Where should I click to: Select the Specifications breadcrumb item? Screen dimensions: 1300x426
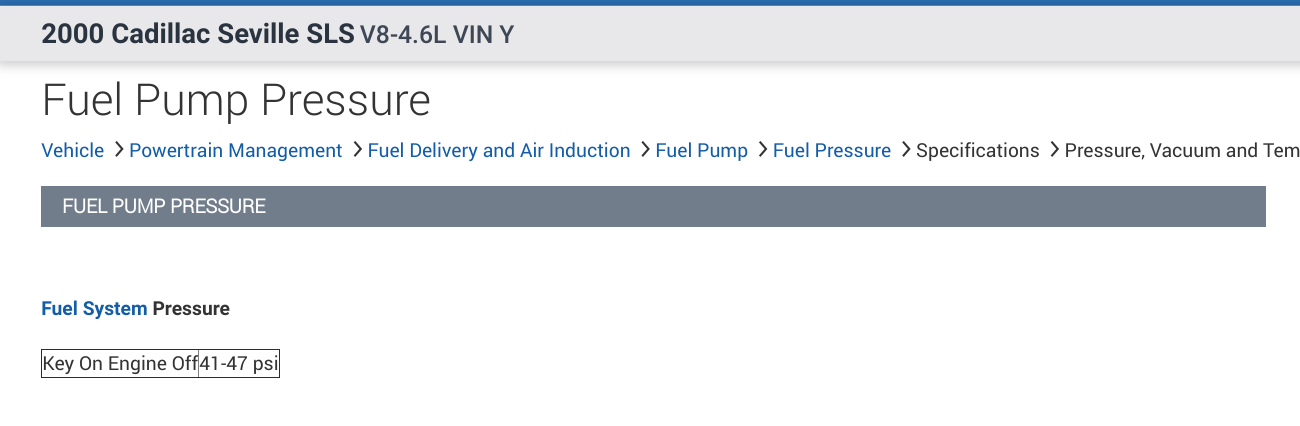[x=978, y=151]
